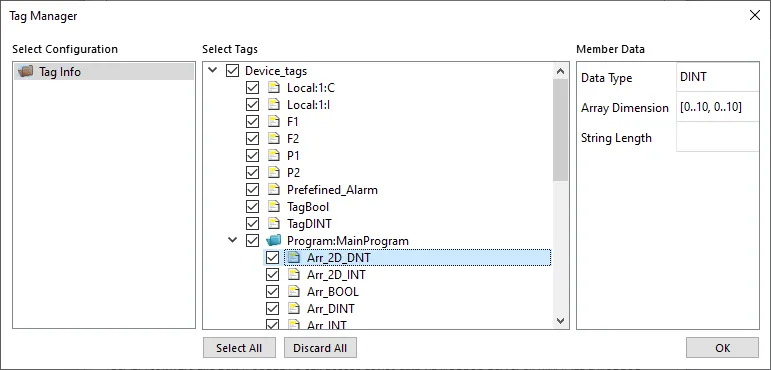Click Select All button
Image resolution: width=771 pixels, height=370 pixels.
point(239,348)
